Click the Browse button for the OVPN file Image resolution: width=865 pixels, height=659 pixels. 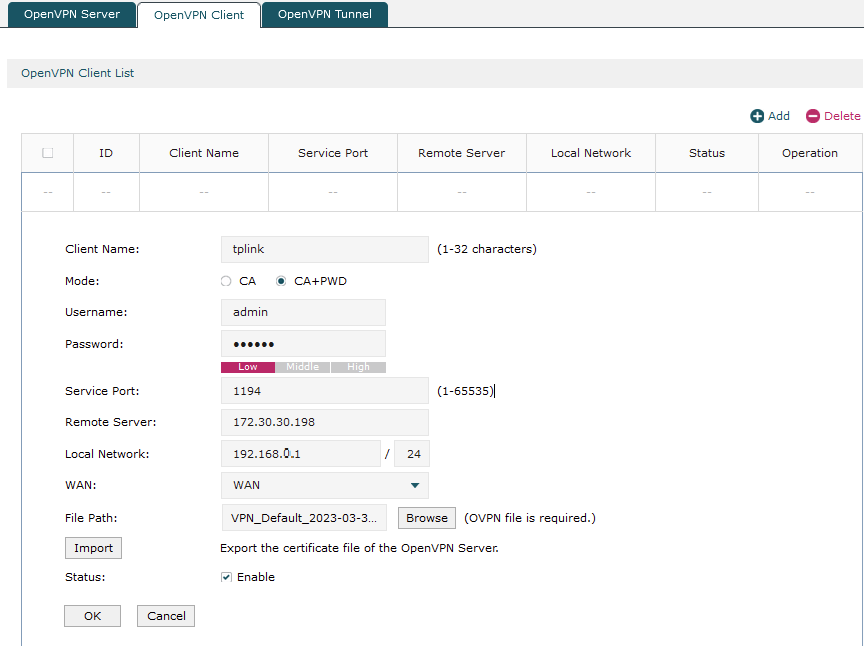427,518
